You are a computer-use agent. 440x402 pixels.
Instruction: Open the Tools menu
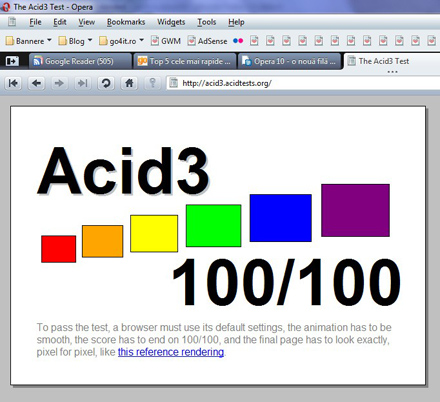pos(207,22)
